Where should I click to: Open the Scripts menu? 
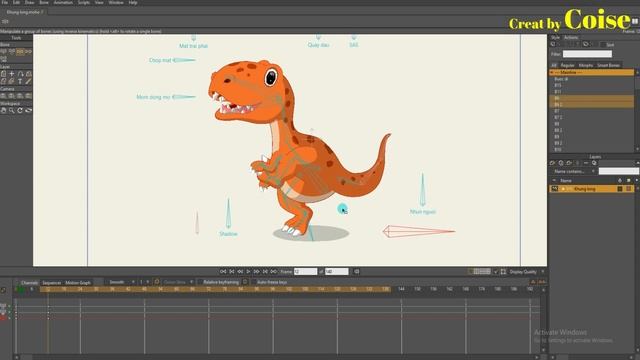pyautogui.click(x=84, y=2)
